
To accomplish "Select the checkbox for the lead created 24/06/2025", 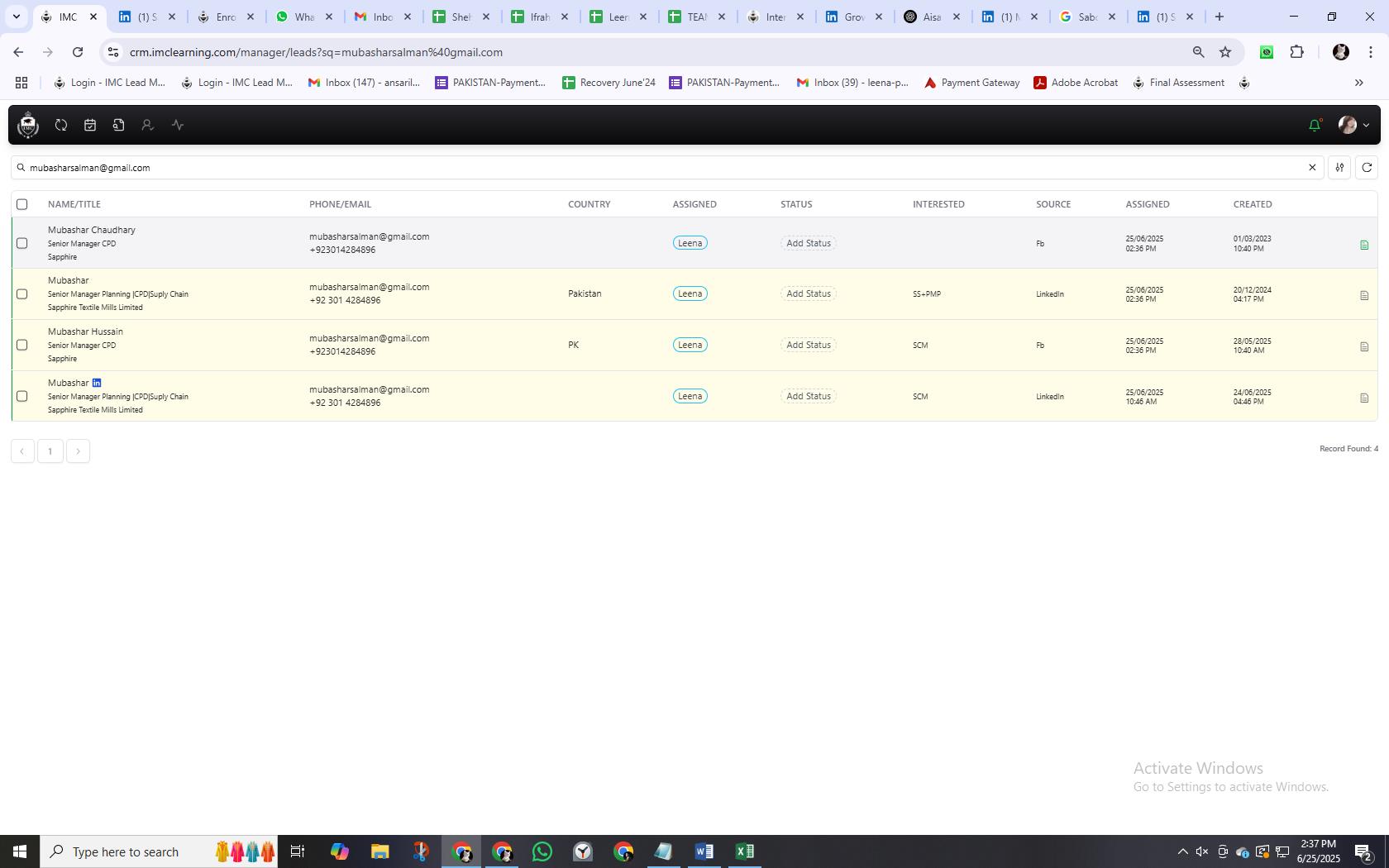I will click(22, 397).
